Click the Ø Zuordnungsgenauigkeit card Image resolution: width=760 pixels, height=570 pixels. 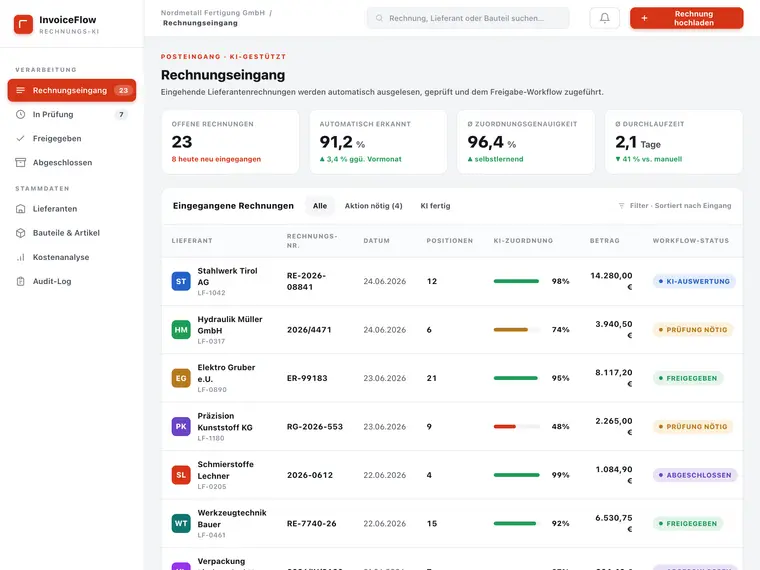pos(526,142)
